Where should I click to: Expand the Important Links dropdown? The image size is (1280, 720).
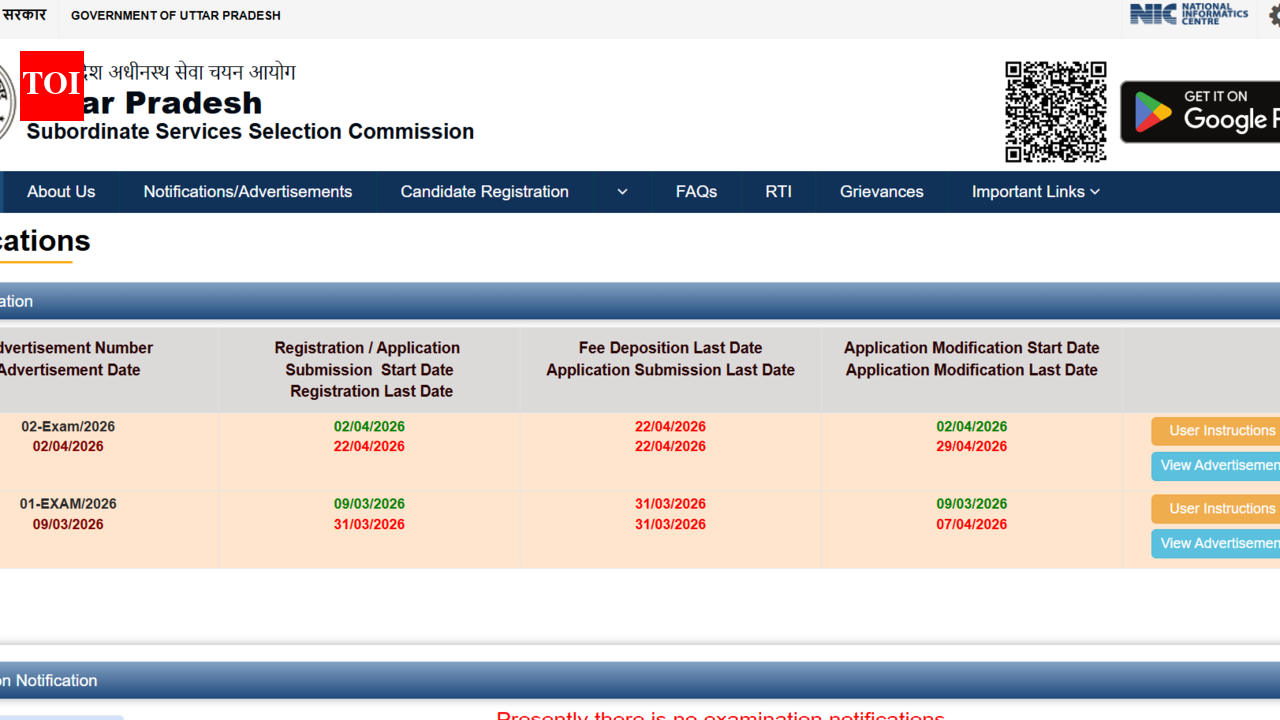point(1035,192)
